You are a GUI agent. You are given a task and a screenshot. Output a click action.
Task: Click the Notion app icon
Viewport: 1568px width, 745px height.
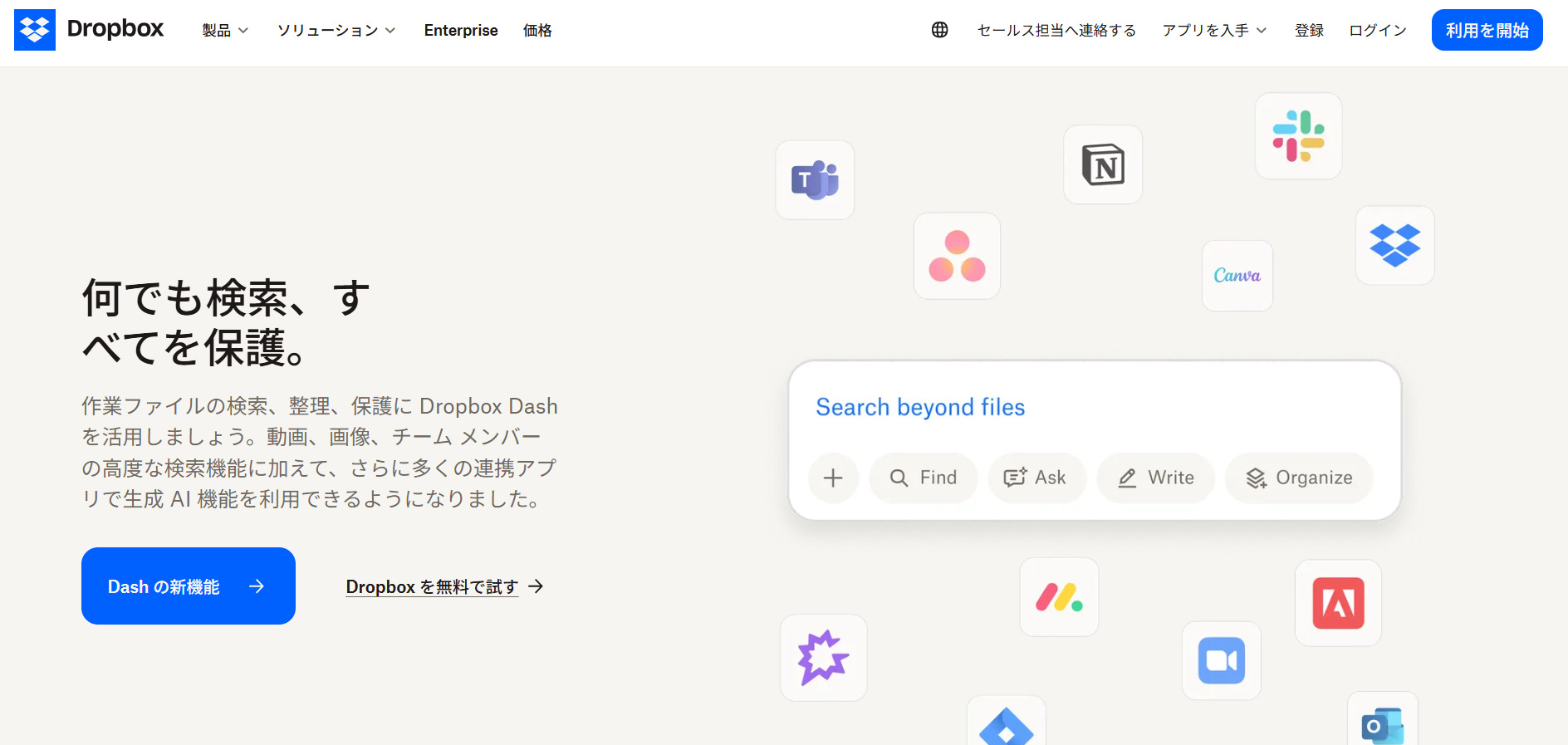pos(1103,164)
